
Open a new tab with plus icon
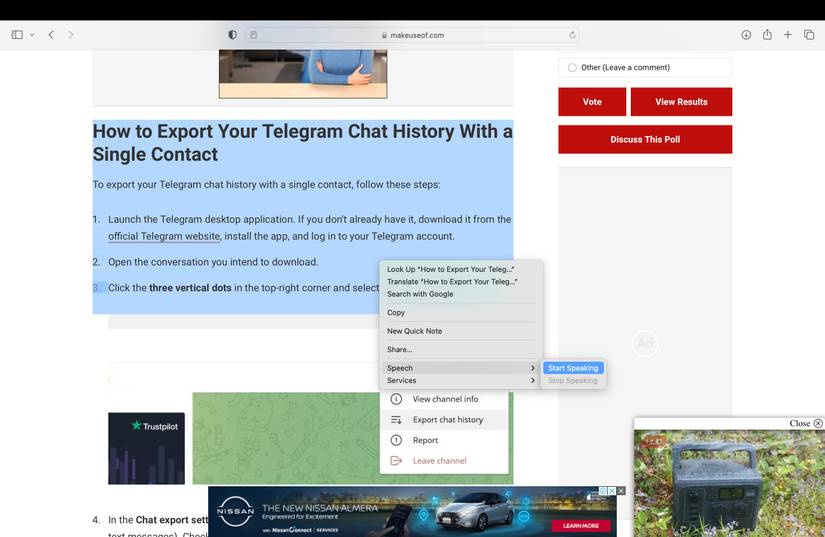788,35
